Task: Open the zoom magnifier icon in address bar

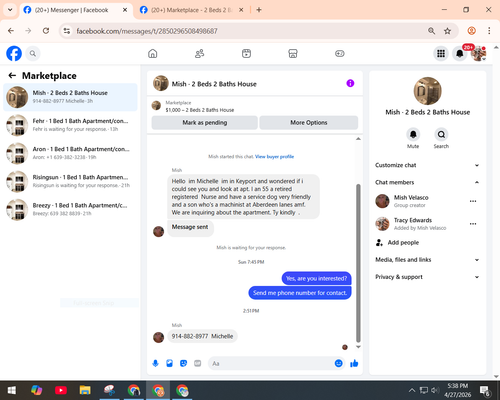Action: (431, 31)
